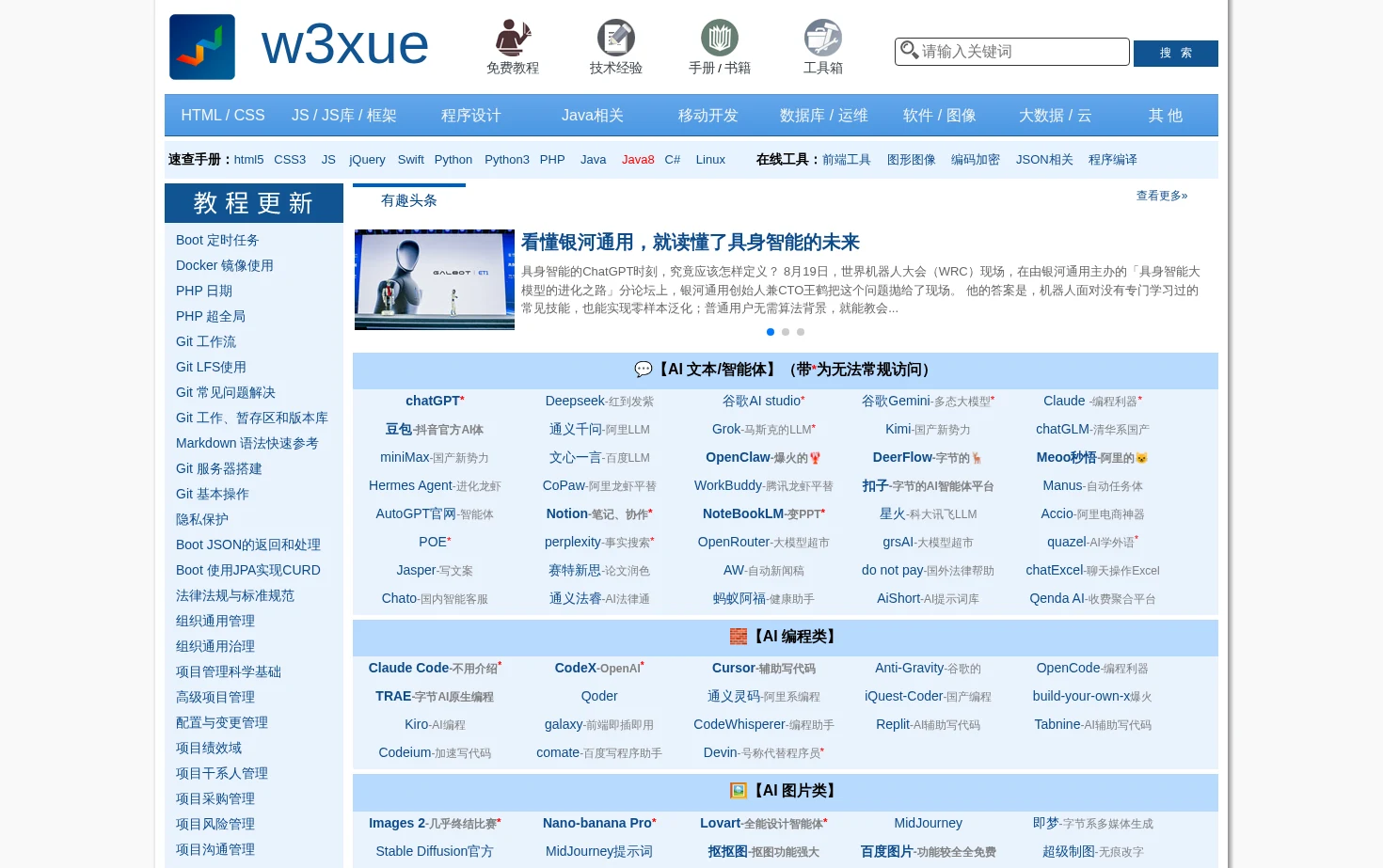Select the first carousel dot

click(x=771, y=332)
